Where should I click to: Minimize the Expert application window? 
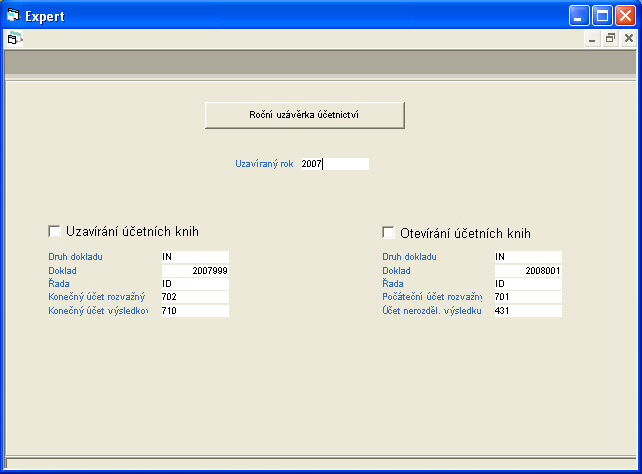pos(581,15)
